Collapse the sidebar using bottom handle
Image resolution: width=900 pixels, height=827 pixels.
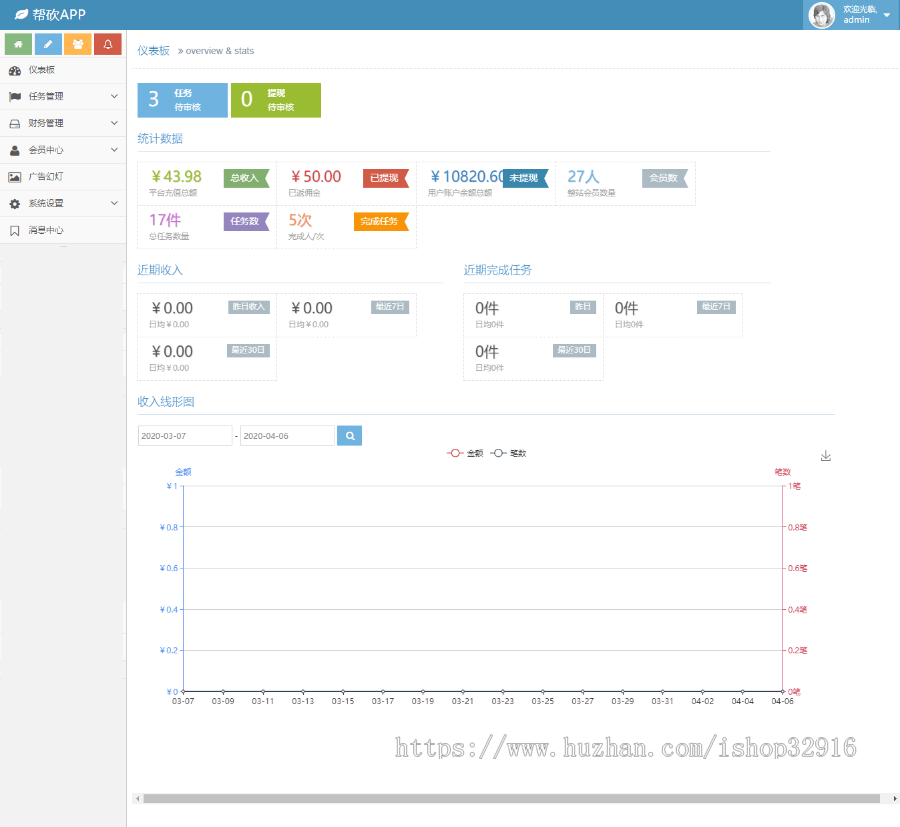point(63,247)
